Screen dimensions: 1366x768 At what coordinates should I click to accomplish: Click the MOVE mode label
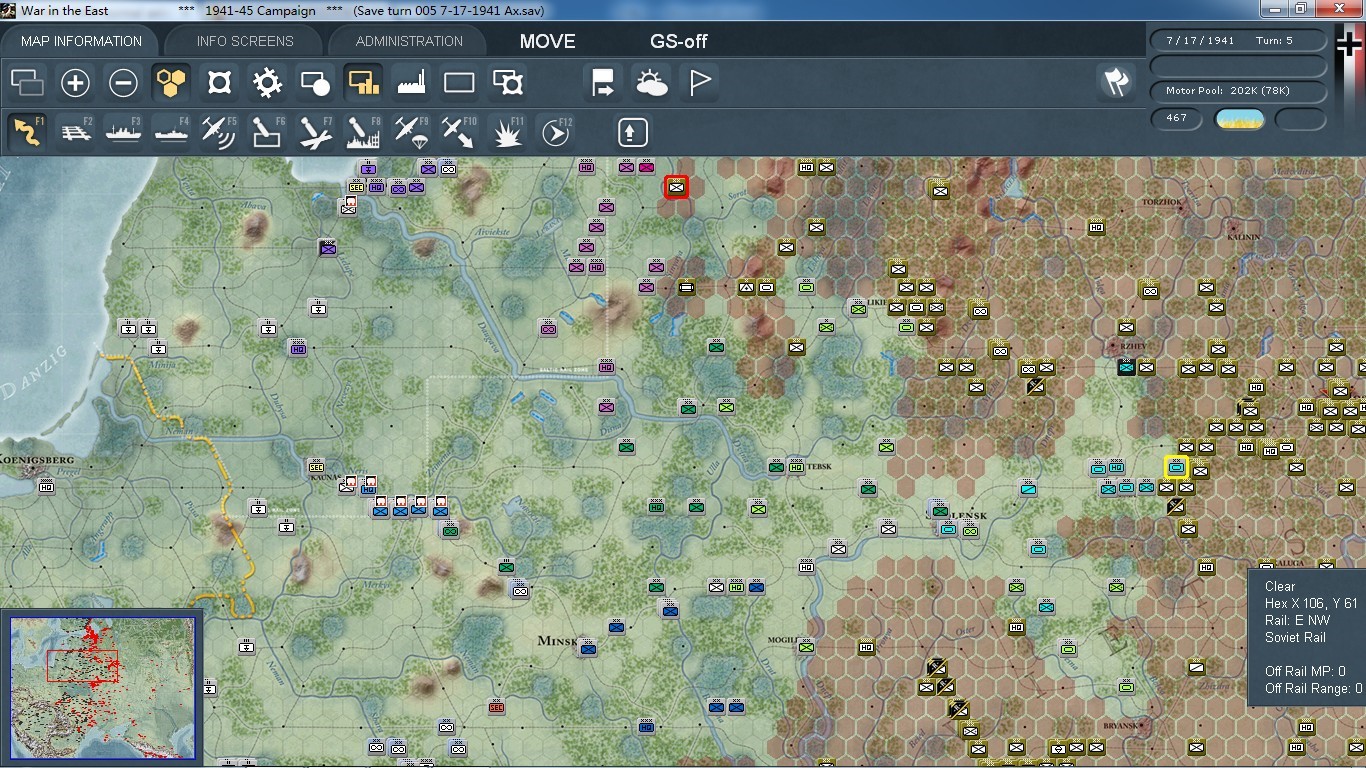pyautogui.click(x=548, y=41)
